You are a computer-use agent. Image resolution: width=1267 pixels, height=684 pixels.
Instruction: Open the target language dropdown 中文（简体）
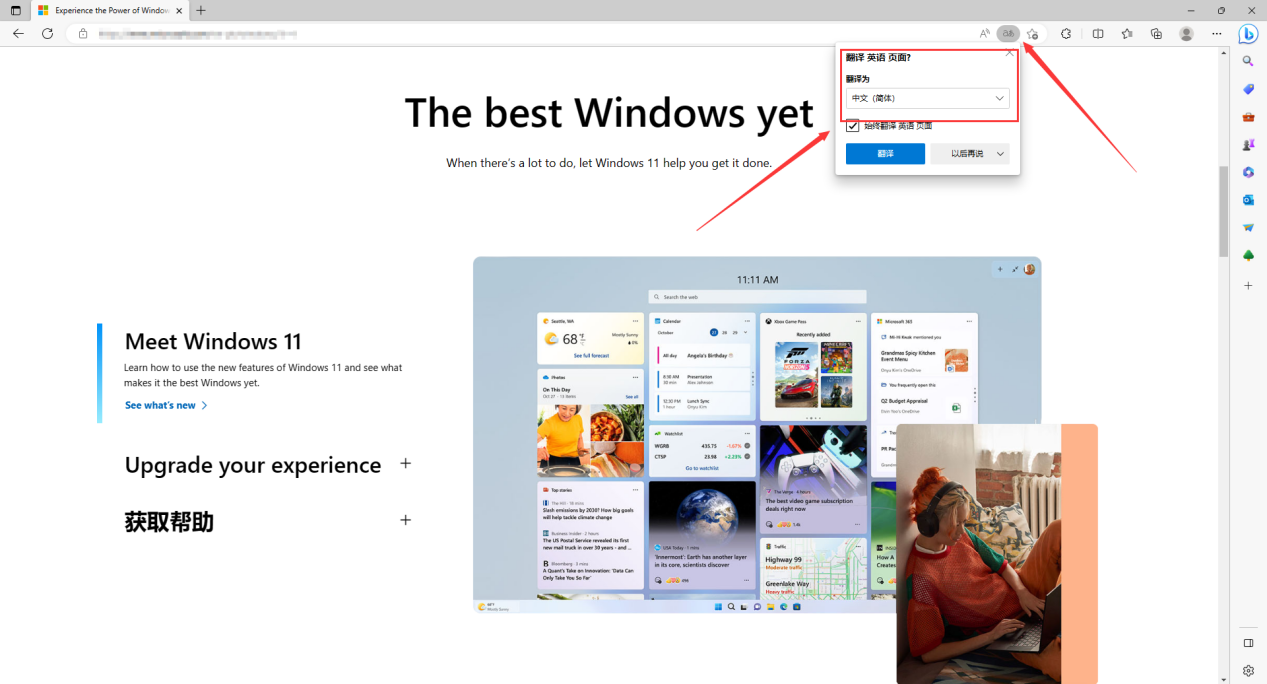click(x=927, y=98)
